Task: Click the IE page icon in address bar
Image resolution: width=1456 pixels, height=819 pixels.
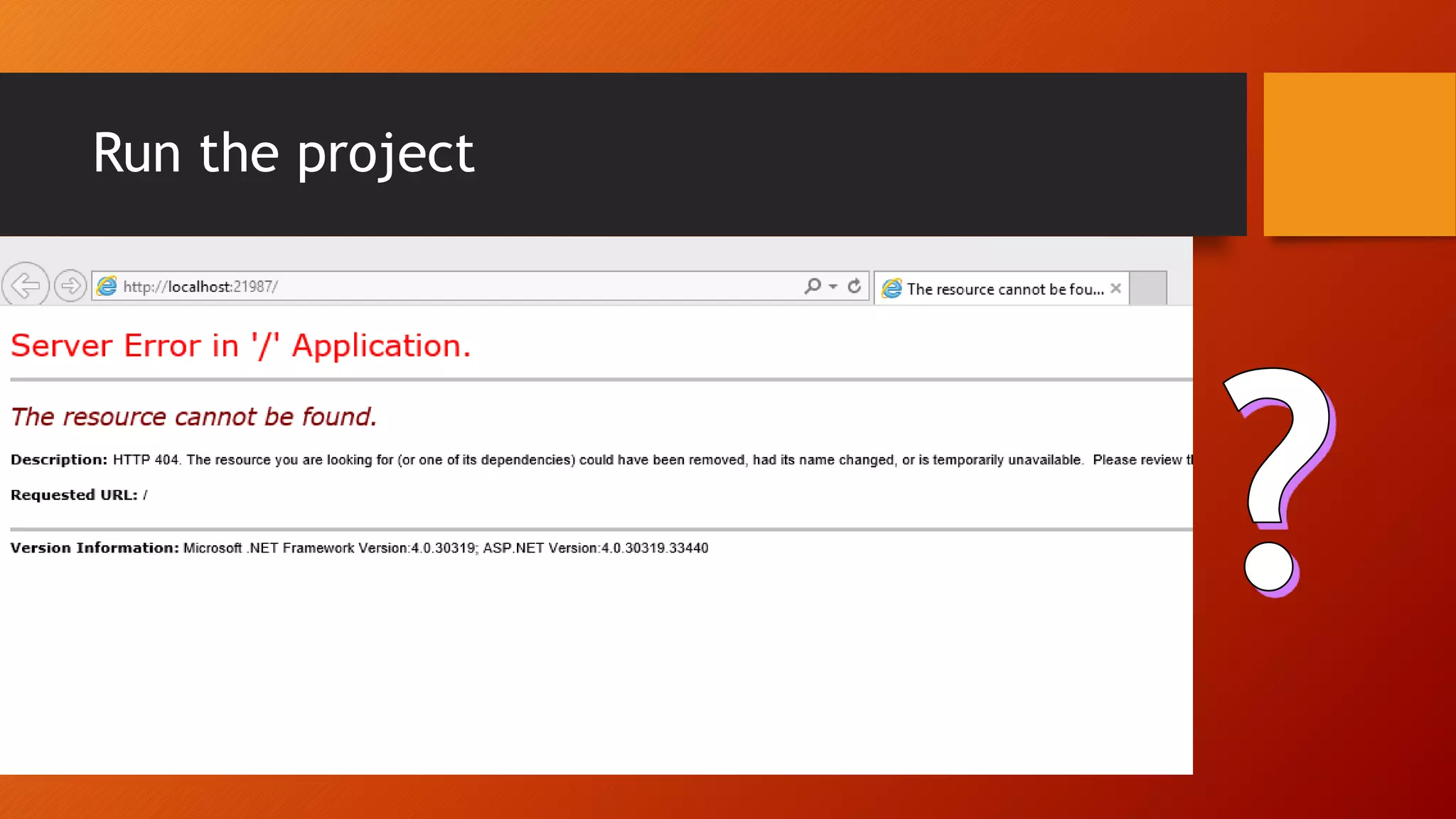Action: [107, 287]
